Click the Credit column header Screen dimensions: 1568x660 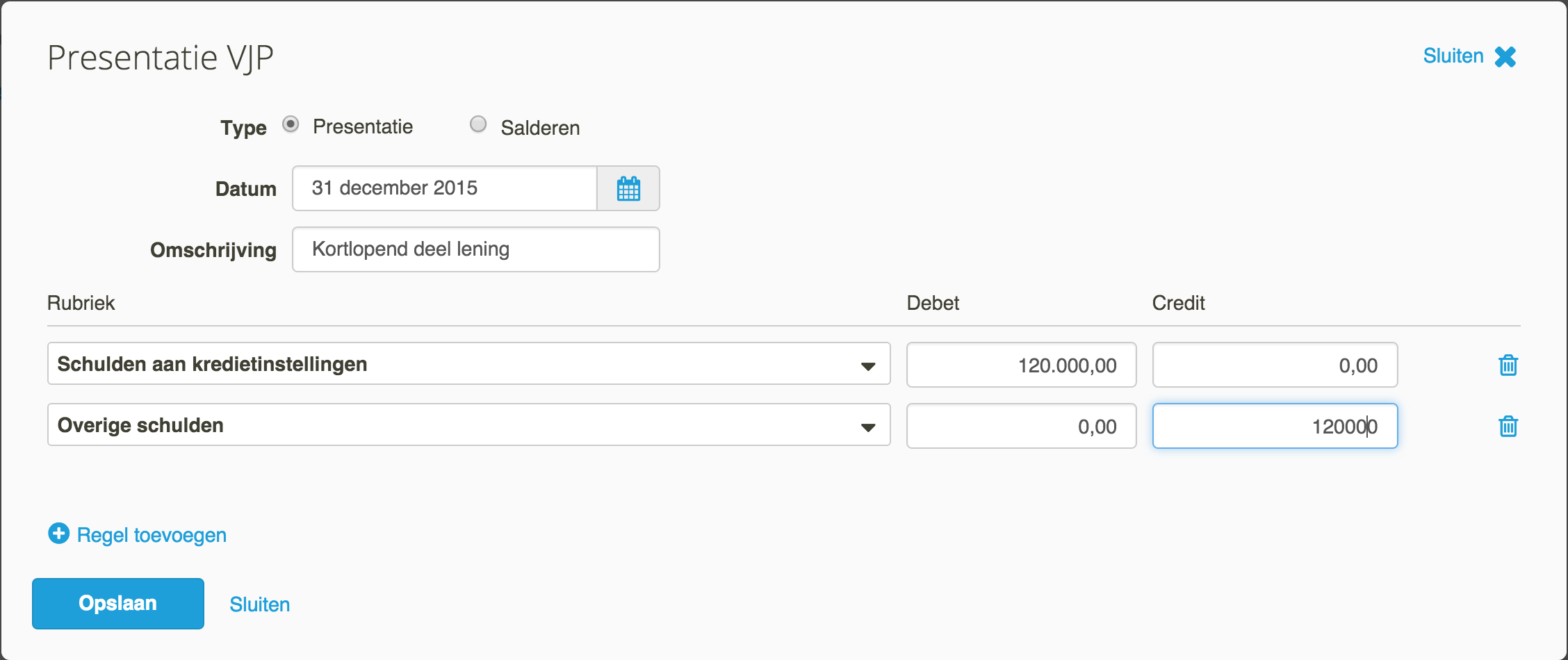[1178, 303]
